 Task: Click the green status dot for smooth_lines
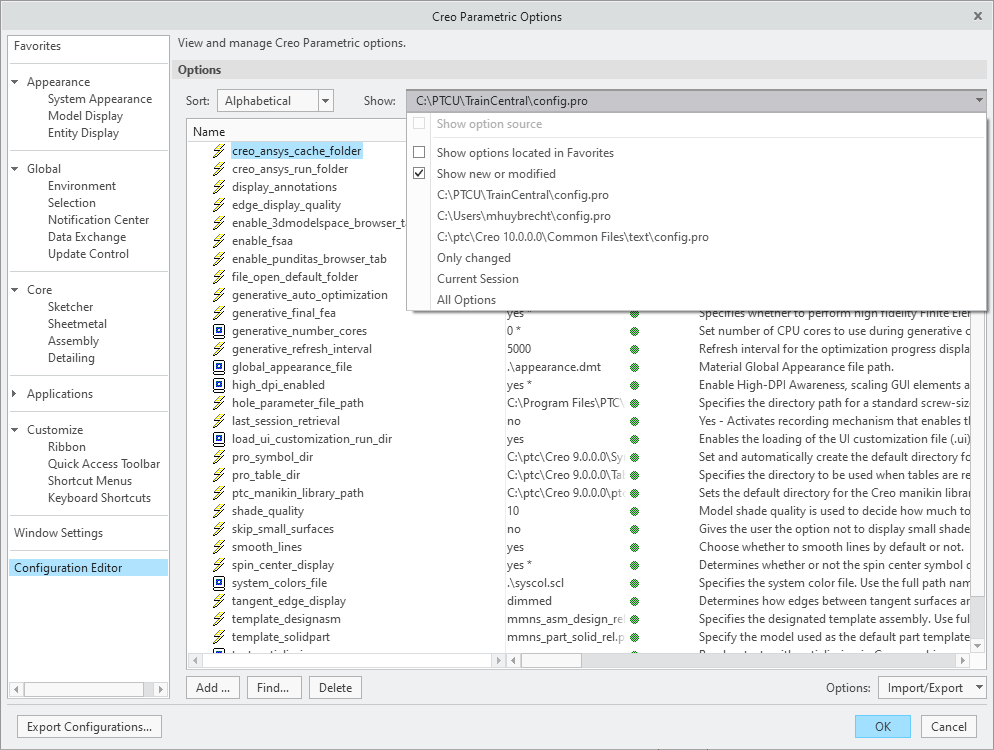pos(634,547)
